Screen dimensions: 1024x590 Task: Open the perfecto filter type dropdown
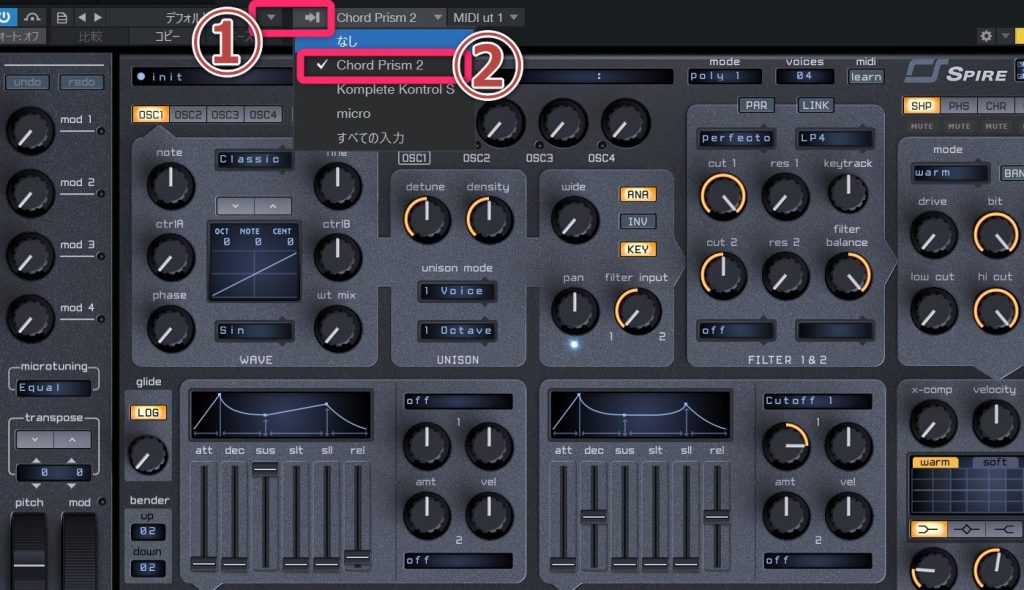pos(737,138)
